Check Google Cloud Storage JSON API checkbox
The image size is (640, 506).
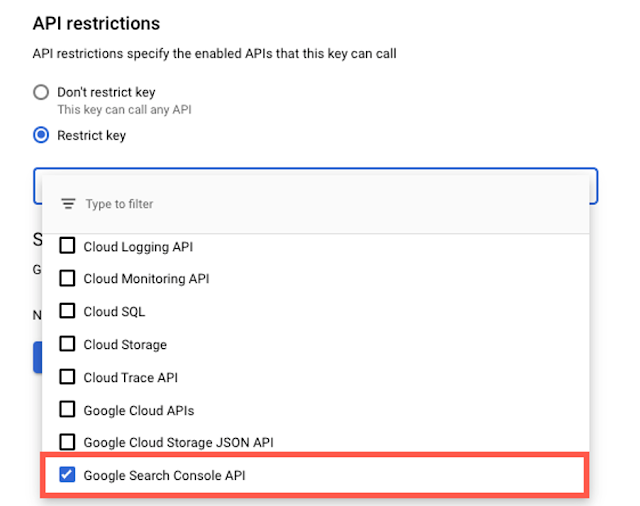pos(68,442)
